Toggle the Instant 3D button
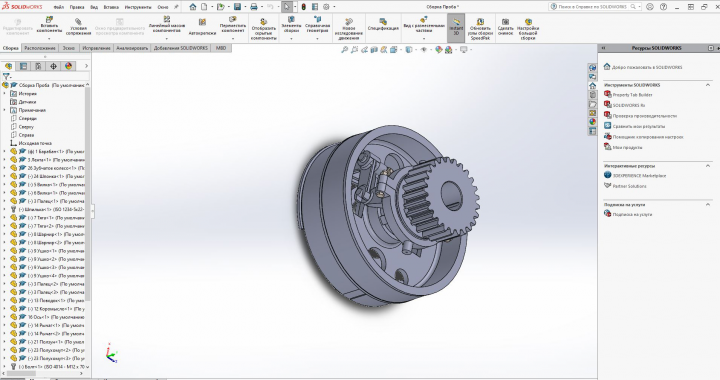720x380 pixels. (456, 28)
